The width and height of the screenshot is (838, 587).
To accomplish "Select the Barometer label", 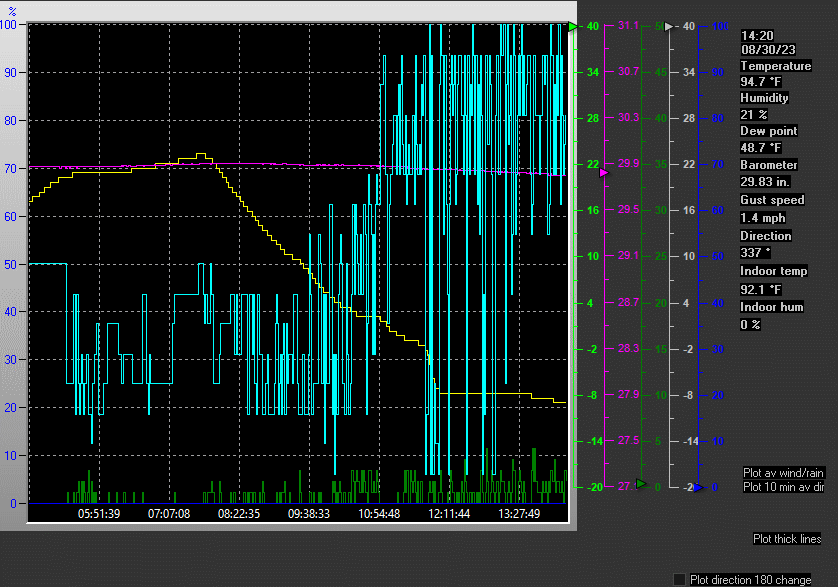I will click(x=769, y=165).
